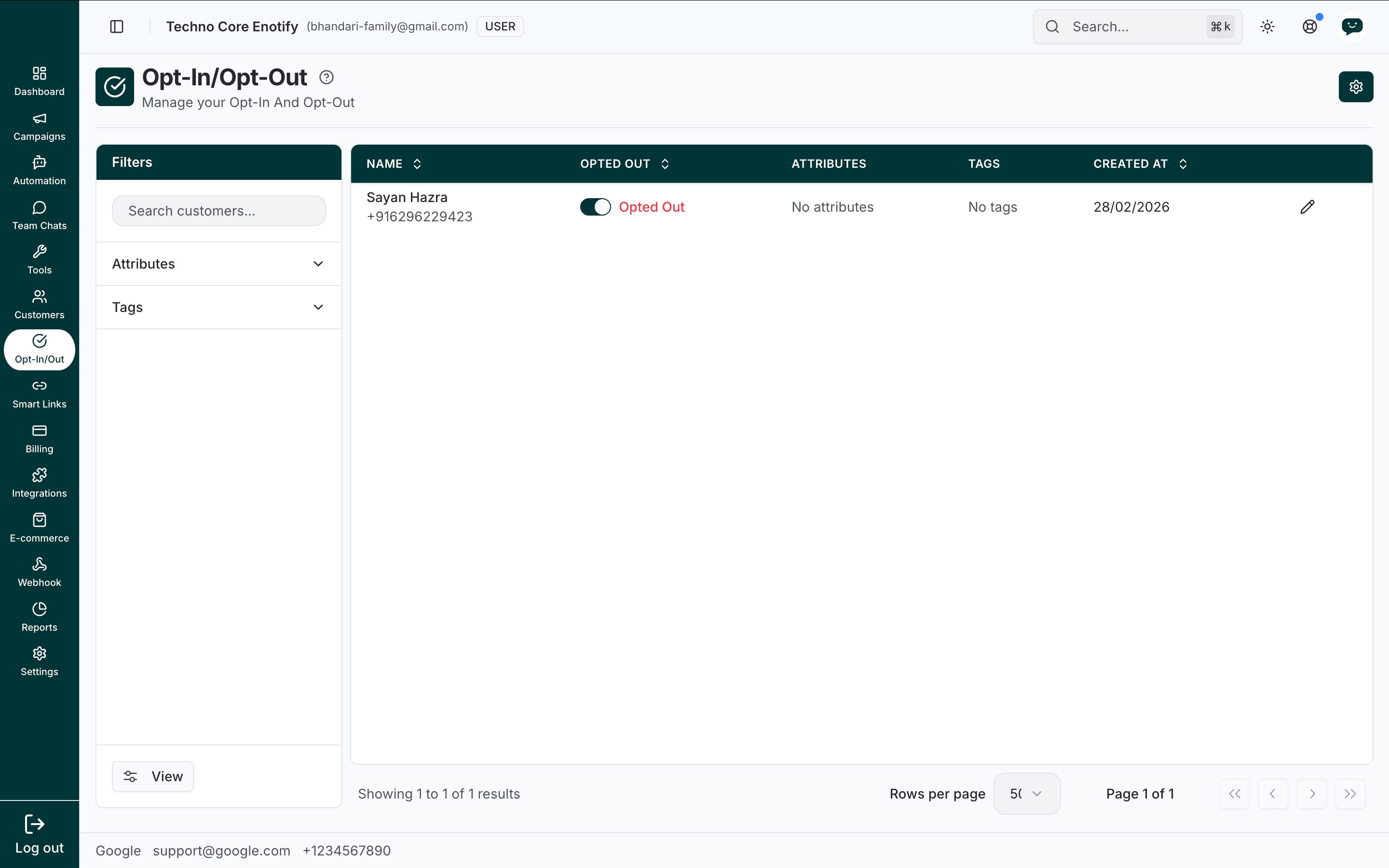The image size is (1389, 868).
Task: Expand the Attributes filter
Action: [218, 264]
